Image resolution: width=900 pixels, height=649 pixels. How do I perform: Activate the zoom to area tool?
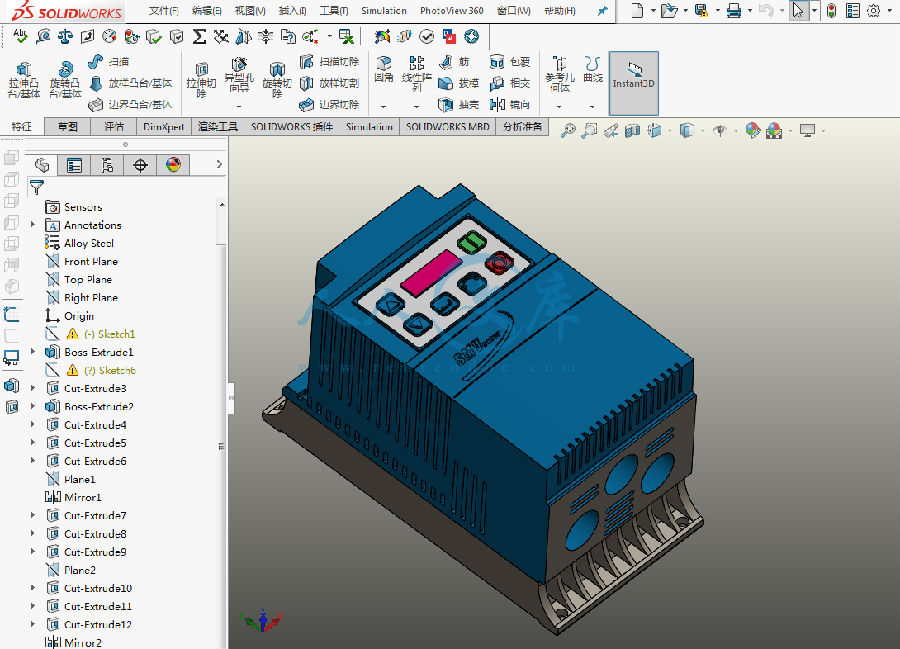(x=589, y=131)
